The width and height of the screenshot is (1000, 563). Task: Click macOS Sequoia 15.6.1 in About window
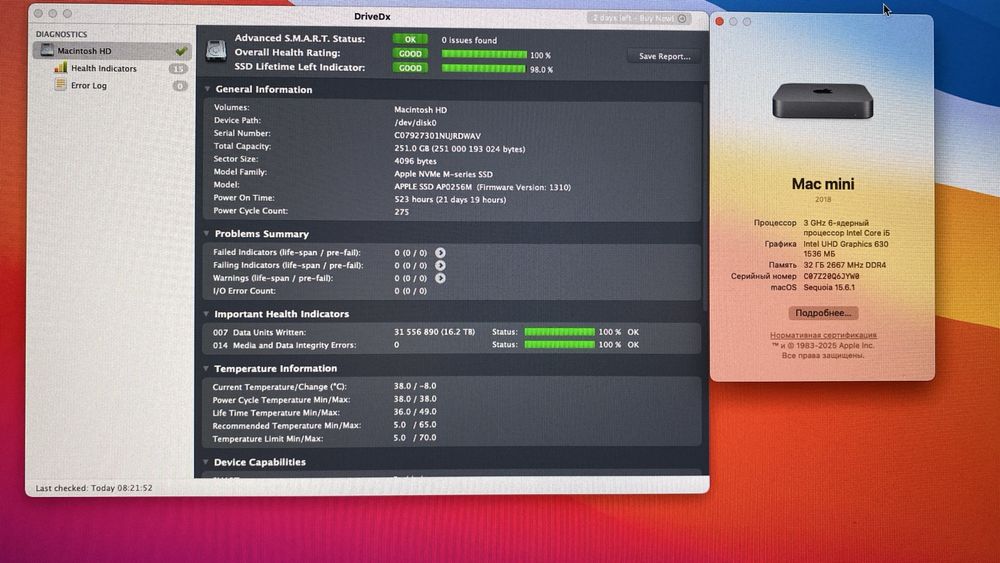pos(829,287)
